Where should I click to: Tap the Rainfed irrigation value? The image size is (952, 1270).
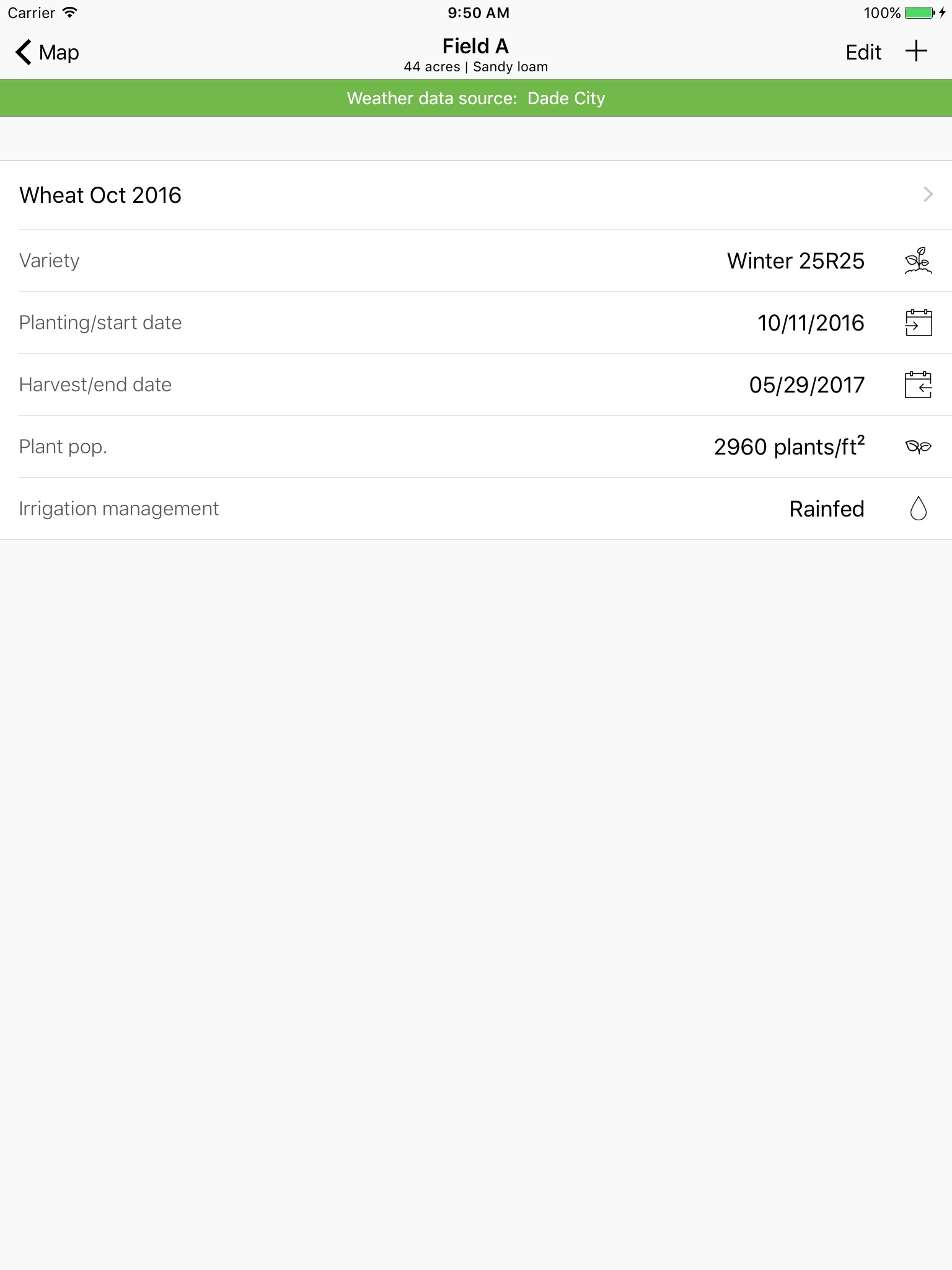826,509
